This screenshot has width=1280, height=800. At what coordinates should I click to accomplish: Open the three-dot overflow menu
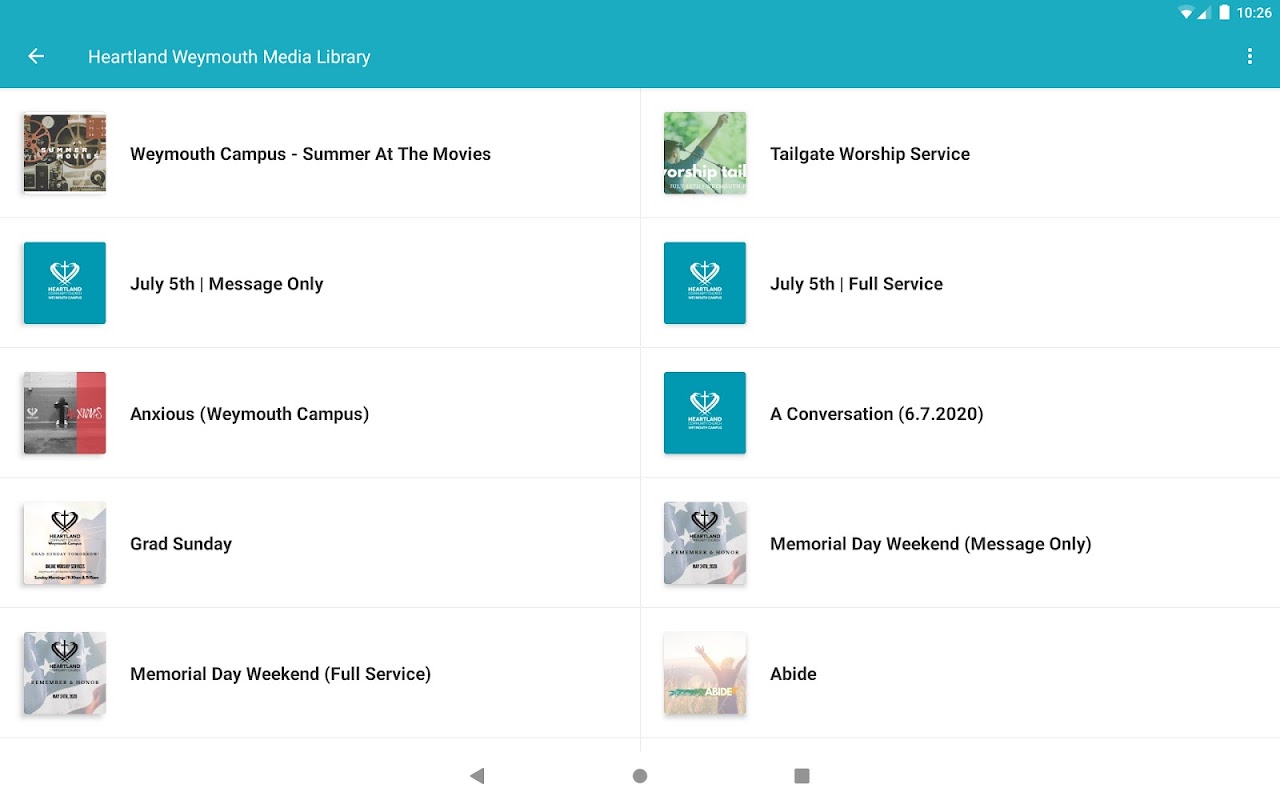pos(1249,57)
